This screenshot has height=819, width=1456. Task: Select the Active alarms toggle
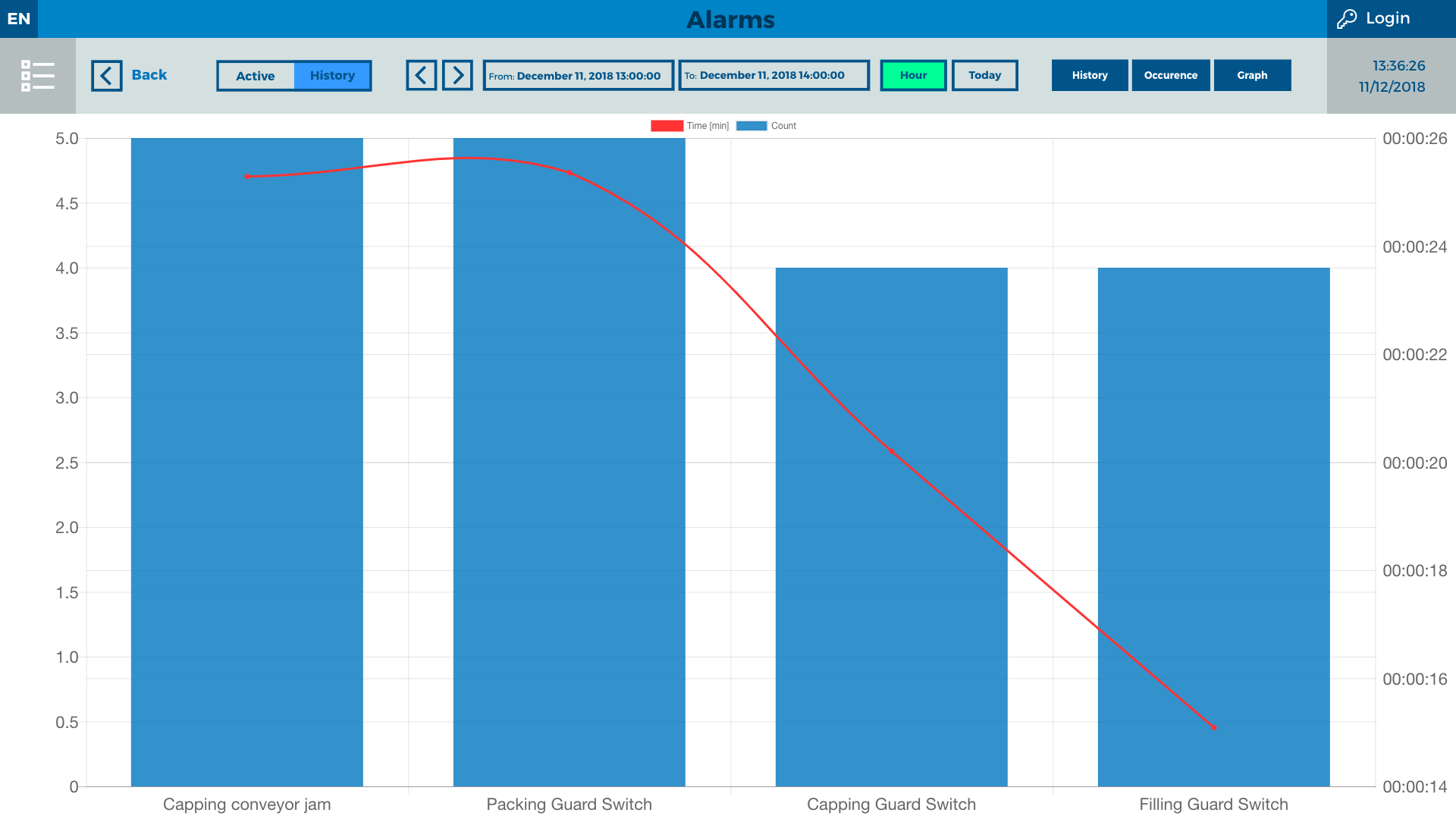(256, 76)
